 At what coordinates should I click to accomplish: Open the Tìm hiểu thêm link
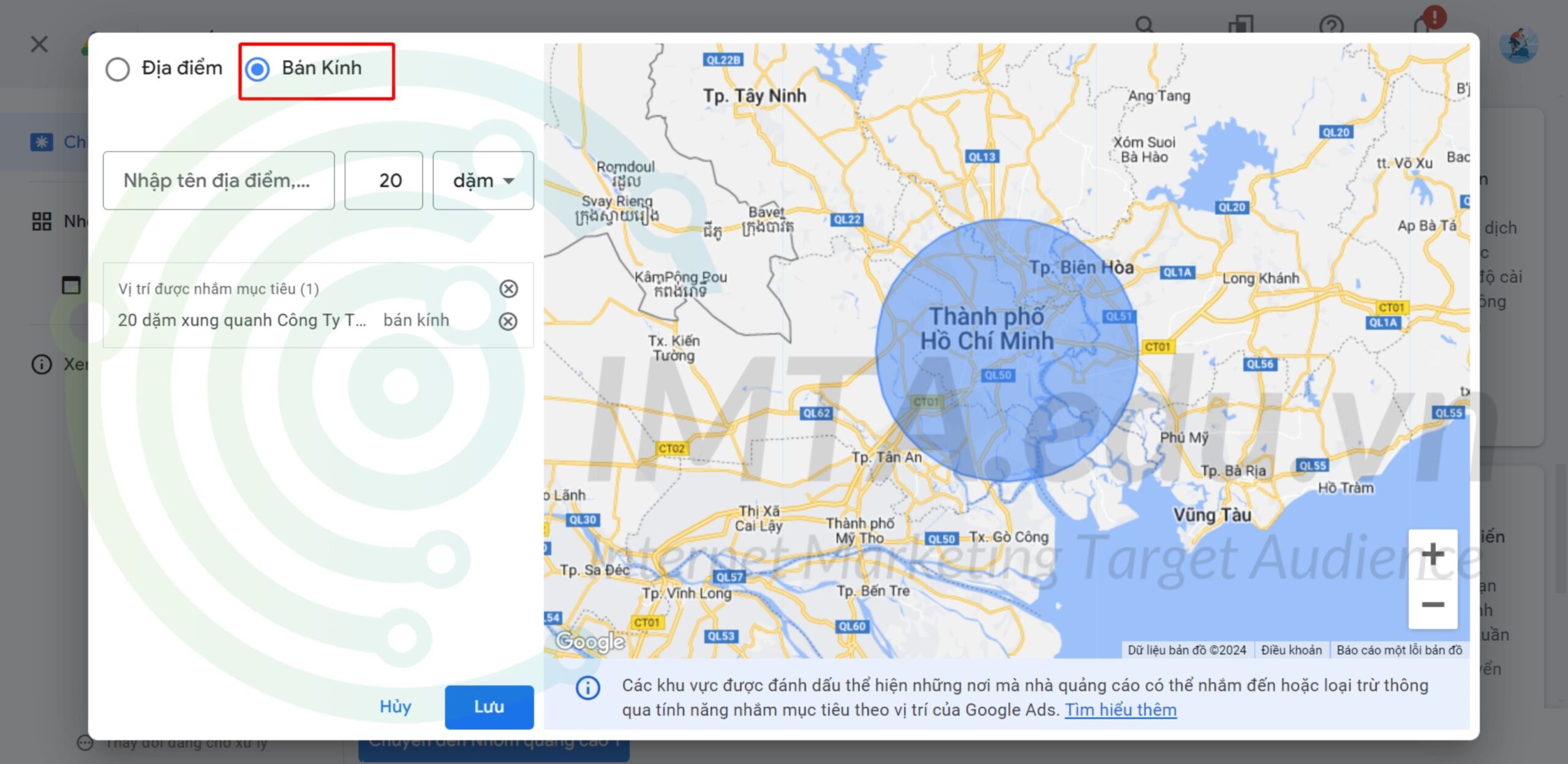tap(1120, 710)
